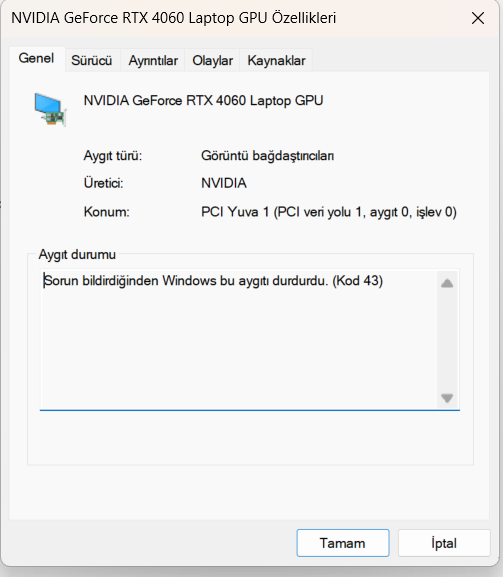Click the 'Sorun bildirdiğinden Windows' status message
The image size is (503, 577).
(213, 281)
